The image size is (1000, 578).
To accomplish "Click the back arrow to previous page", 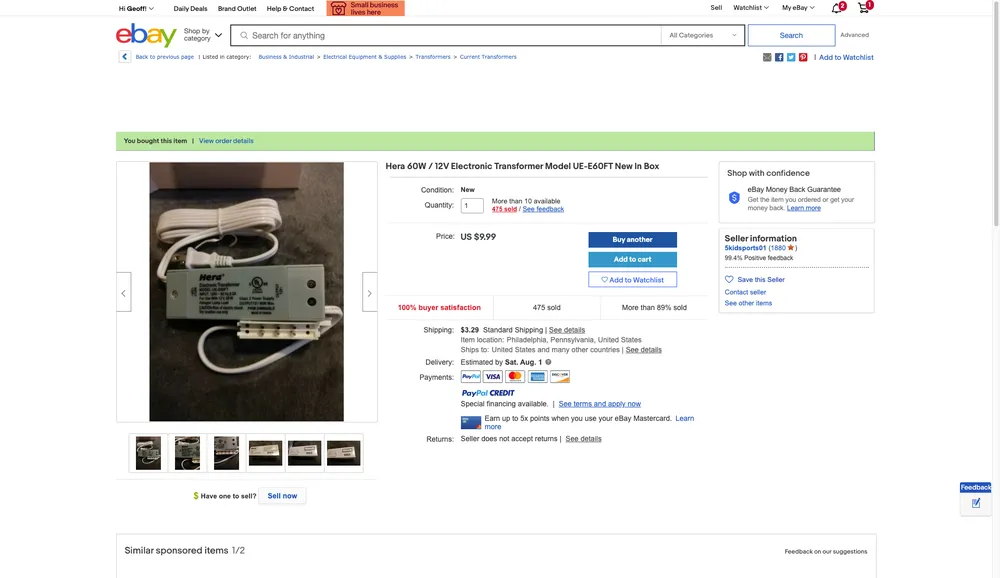I will point(124,57).
